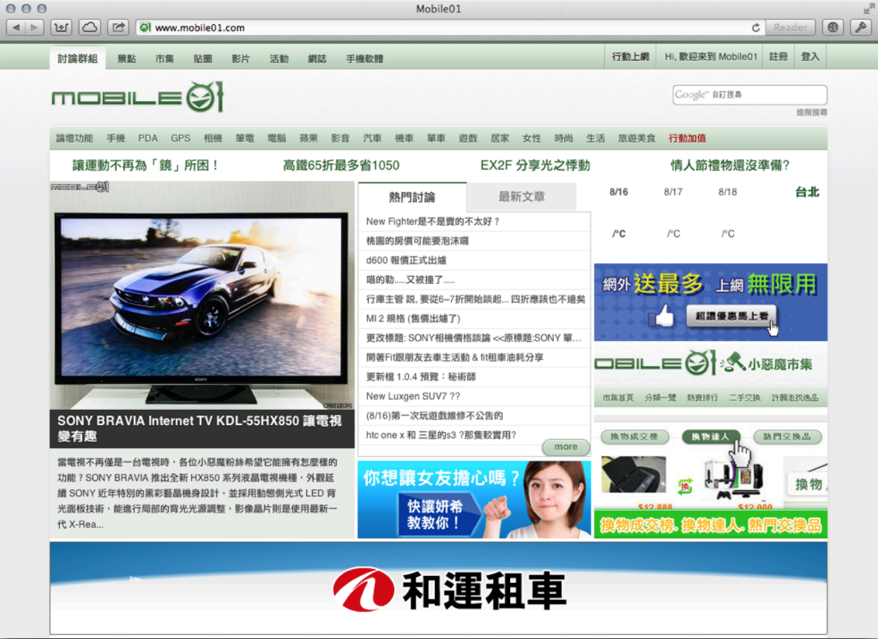
Task: Open 市集 in the top navigation
Action: click(x=165, y=58)
